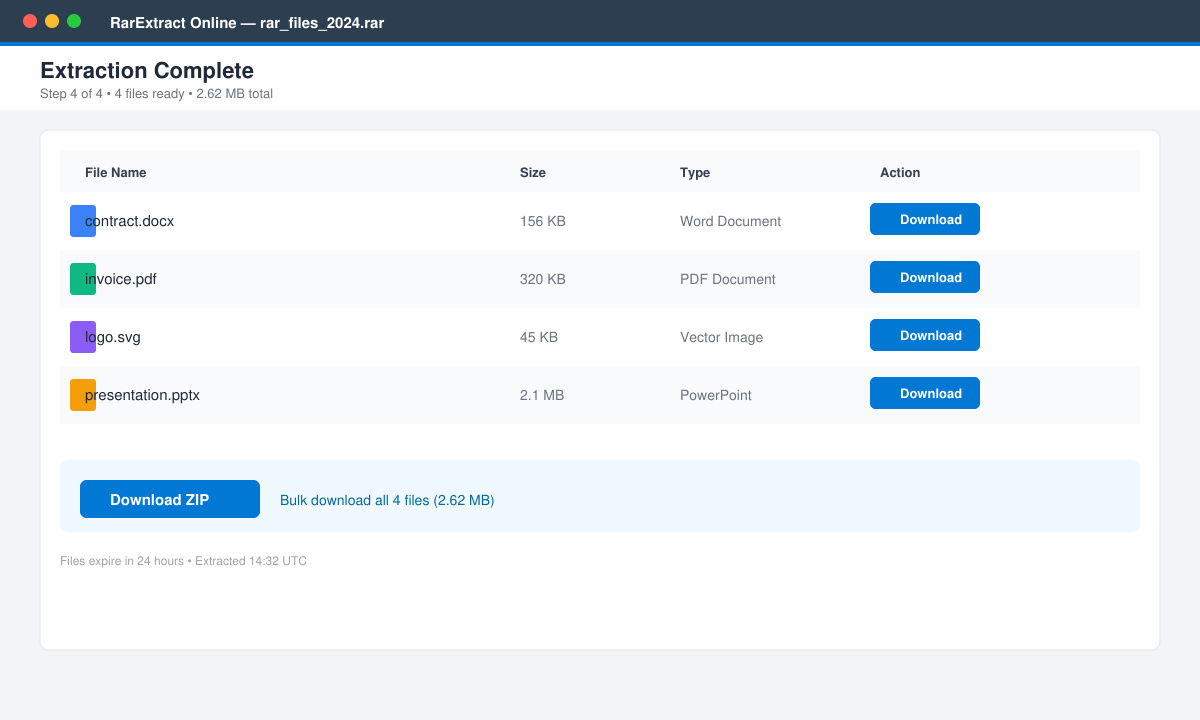
Task: Click the orange presentation.pptx file icon
Action: [83, 395]
